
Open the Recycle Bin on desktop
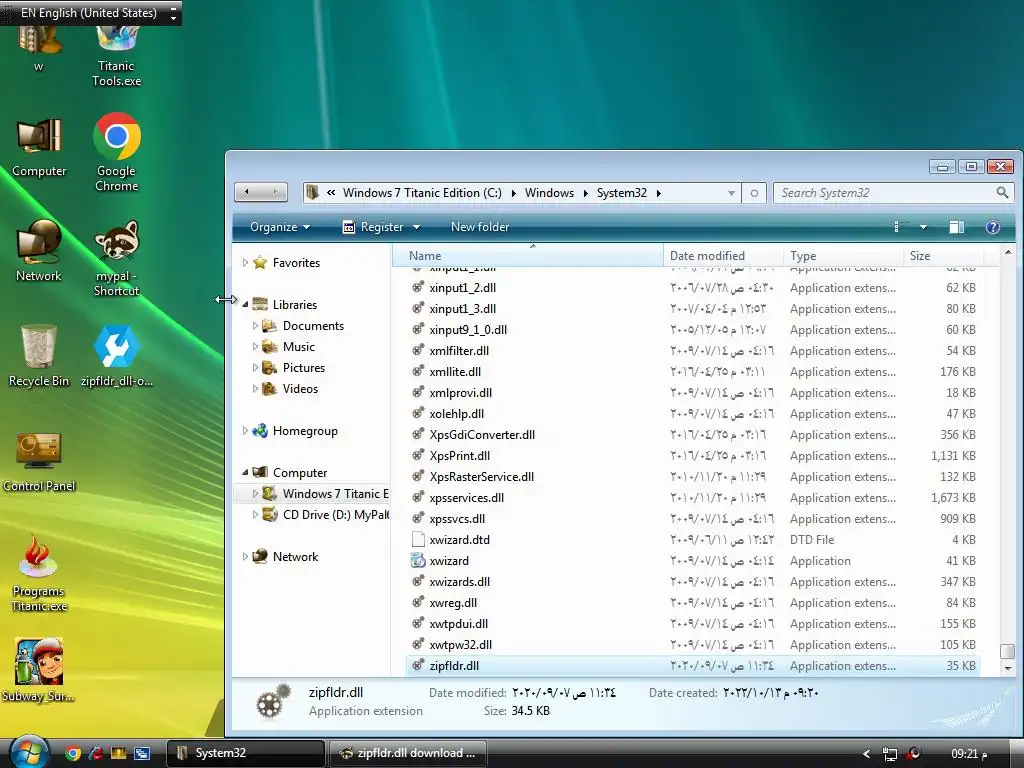(x=39, y=356)
